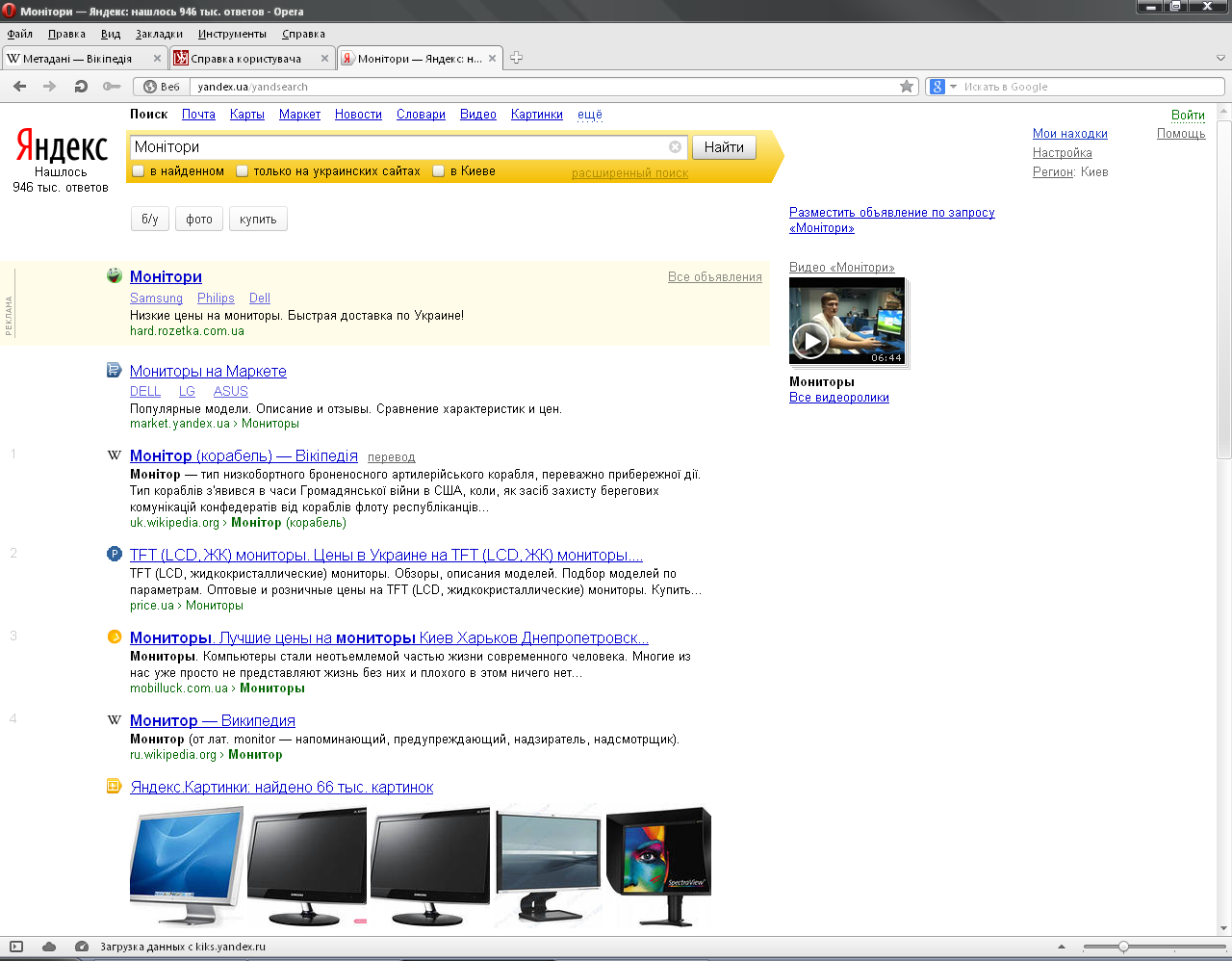Open the blue iMac monitor image thumbnail
The image size is (1232, 961).
(187, 867)
